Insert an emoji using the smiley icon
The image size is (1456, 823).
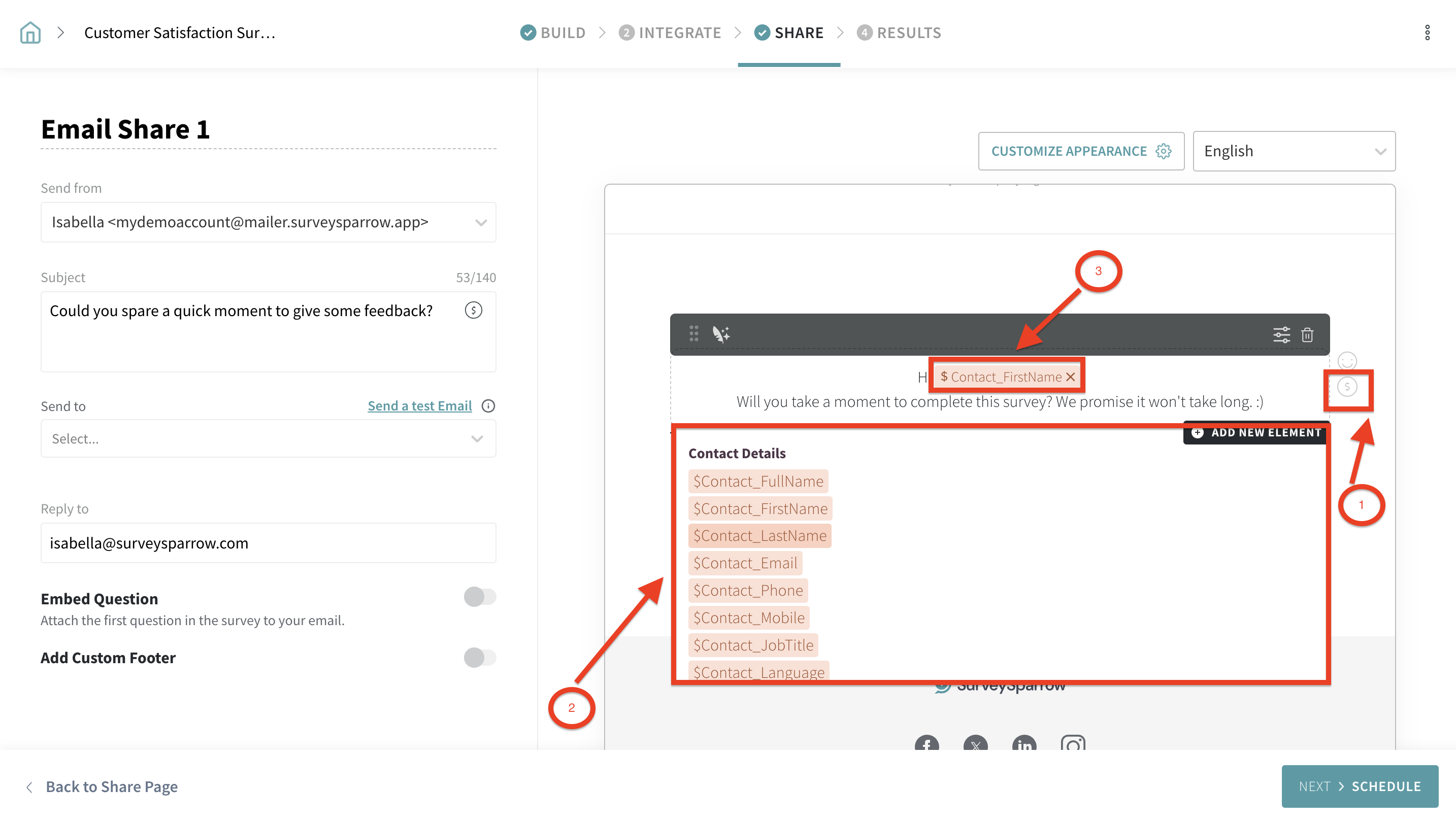point(1347,362)
